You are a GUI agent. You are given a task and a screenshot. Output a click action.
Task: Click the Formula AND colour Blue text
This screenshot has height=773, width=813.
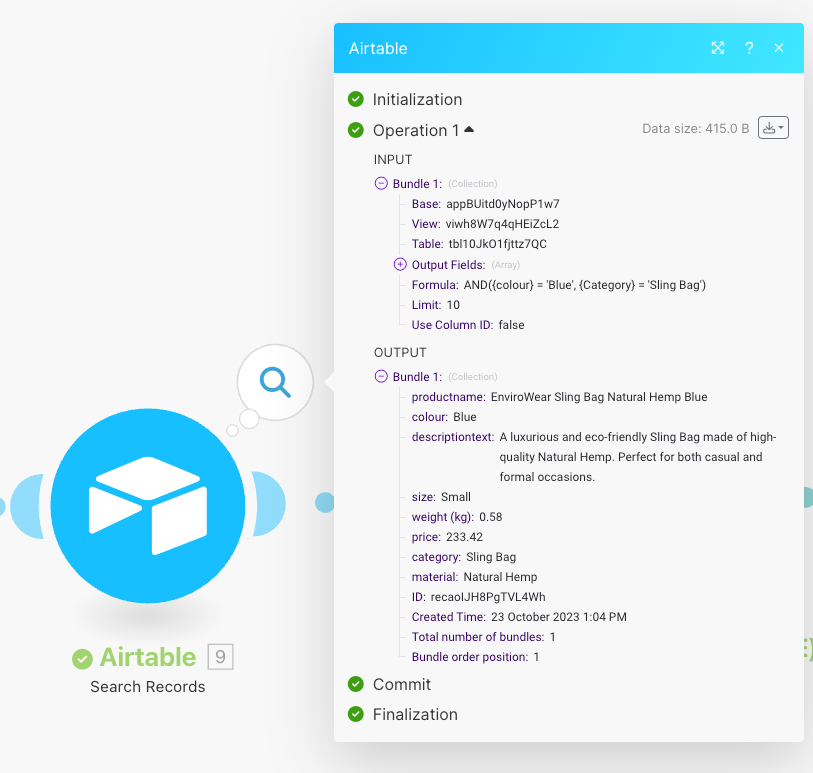[x=585, y=285]
